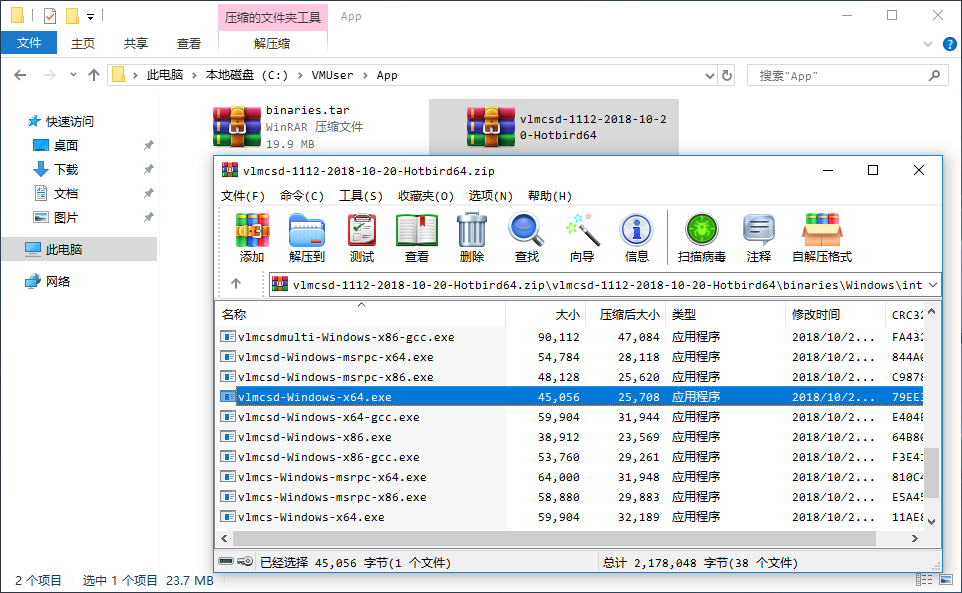This screenshot has width=962, height=593.
Task: Click the Explorer forward arrow
Action: [50, 75]
